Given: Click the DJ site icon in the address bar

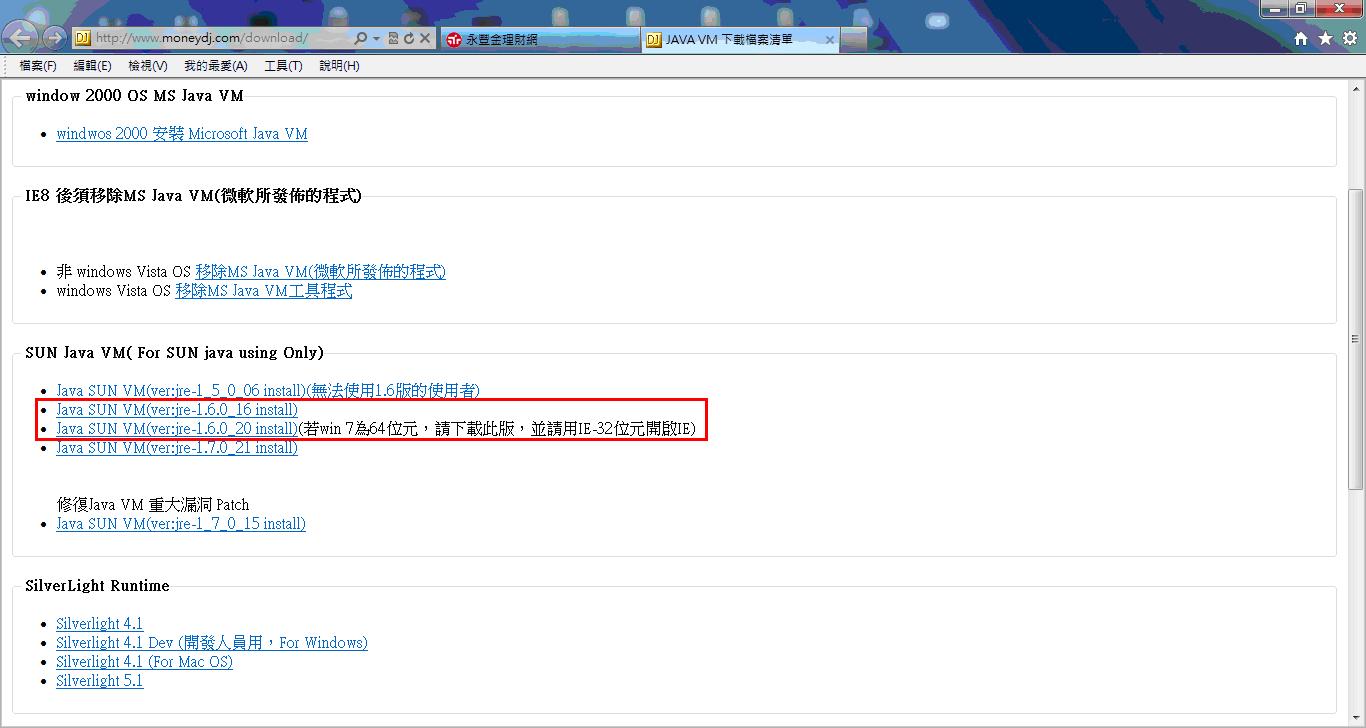Looking at the screenshot, I should (x=82, y=39).
